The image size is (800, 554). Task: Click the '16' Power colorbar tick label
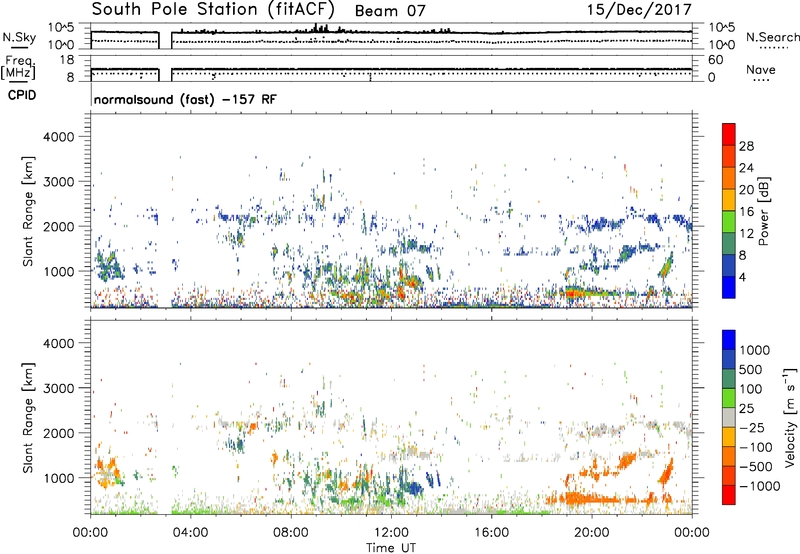[x=746, y=212]
